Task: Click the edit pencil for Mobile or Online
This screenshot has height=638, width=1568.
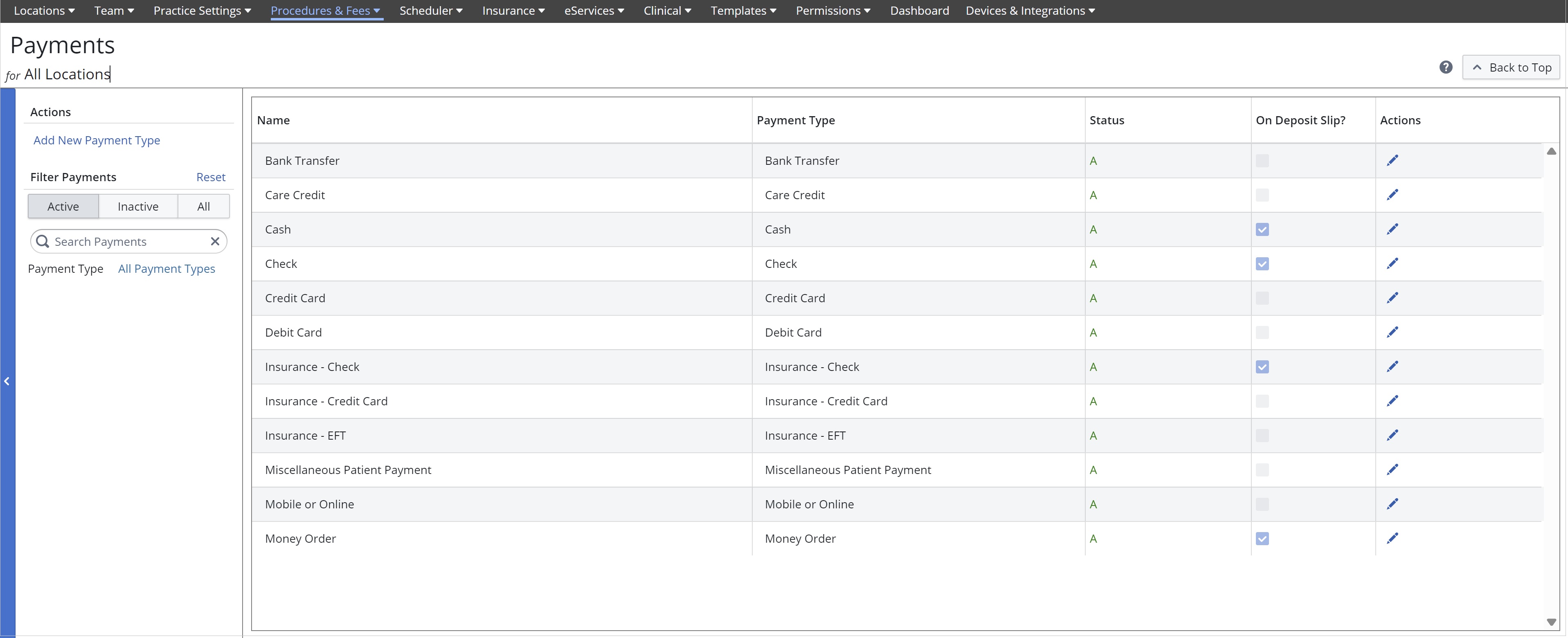Action: click(1392, 504)
